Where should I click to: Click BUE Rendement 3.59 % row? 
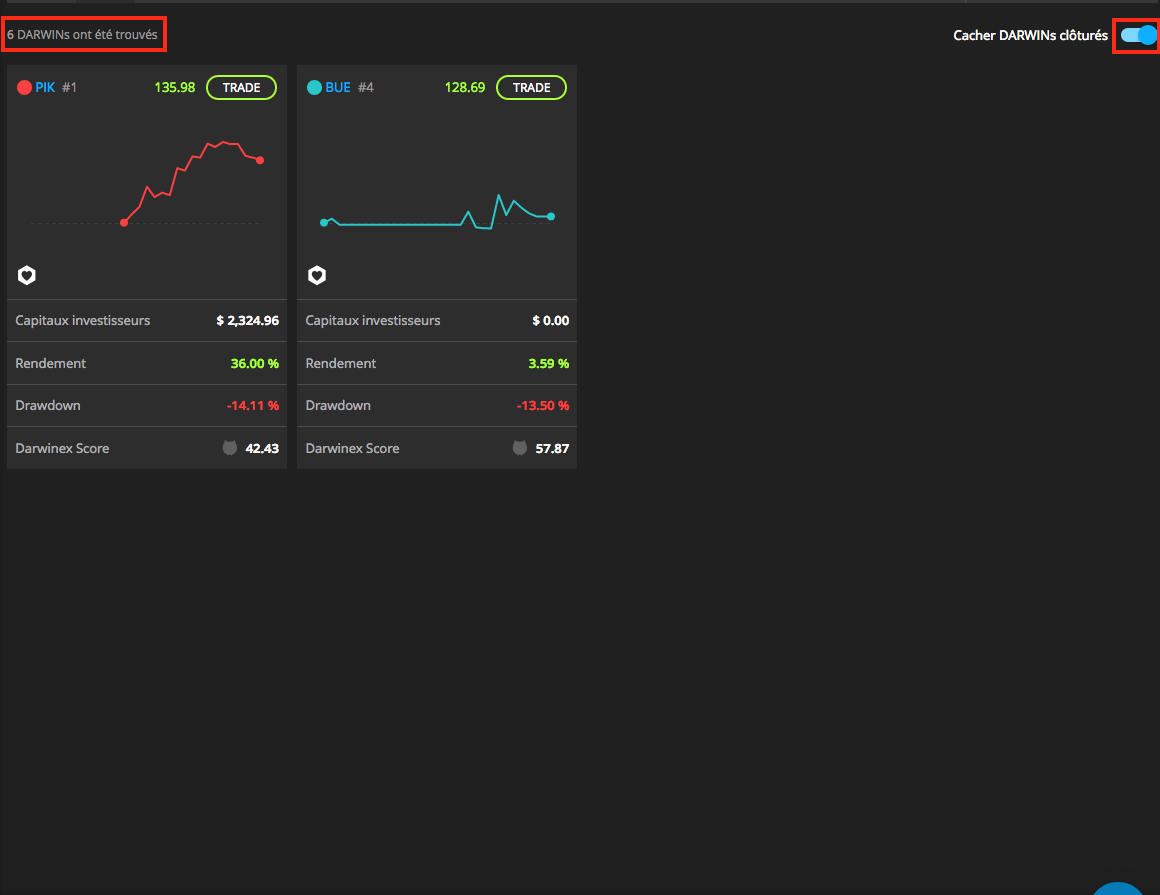[x=437, y=363]
